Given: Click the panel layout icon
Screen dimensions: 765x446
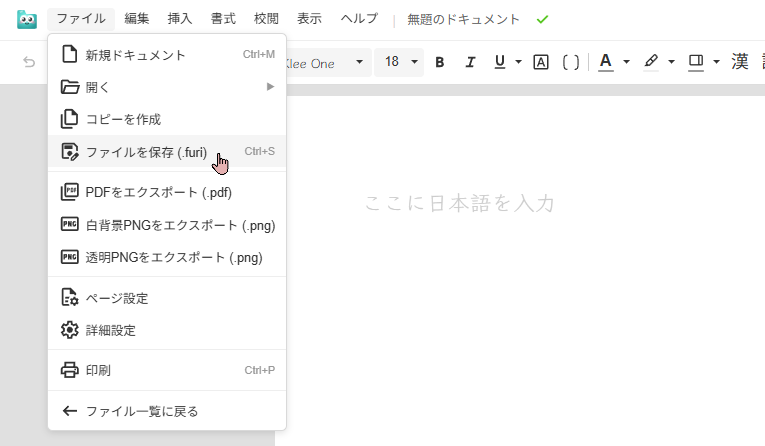Looking at the screenshot, I should pyautogui.click(x=696, y=62).
